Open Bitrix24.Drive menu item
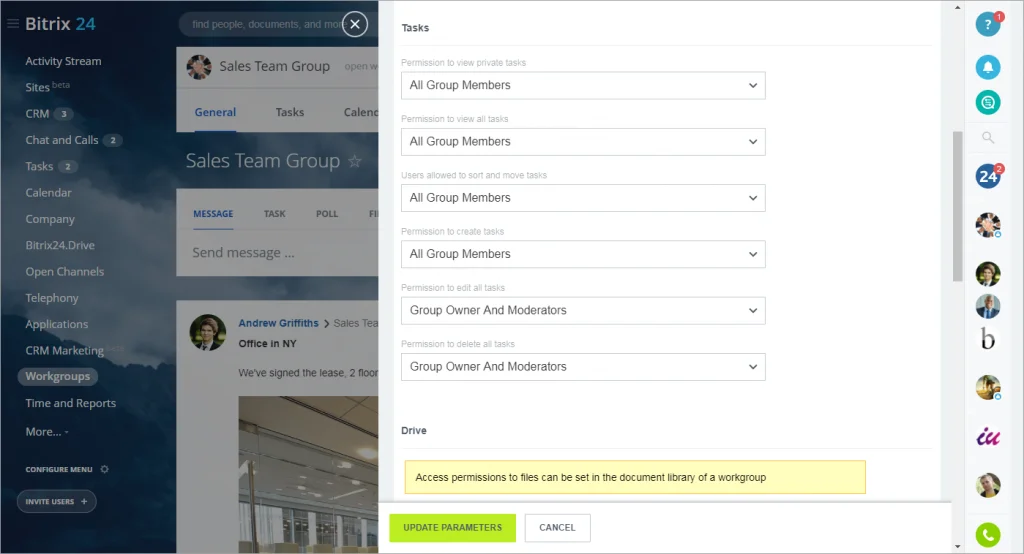The width and height of the screenshot is (1024, 554). click(x=60, y=245)
